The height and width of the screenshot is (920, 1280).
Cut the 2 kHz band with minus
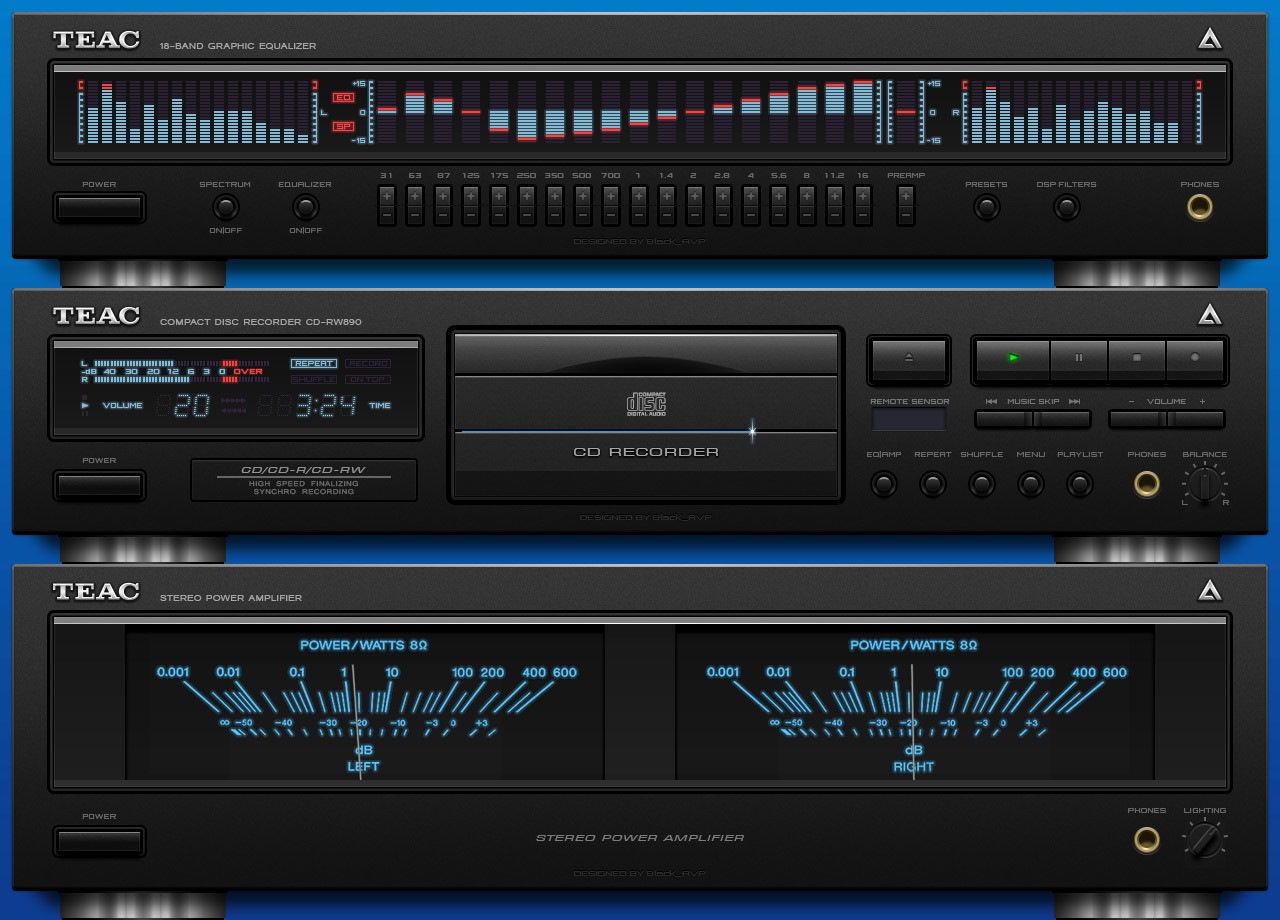694,214
